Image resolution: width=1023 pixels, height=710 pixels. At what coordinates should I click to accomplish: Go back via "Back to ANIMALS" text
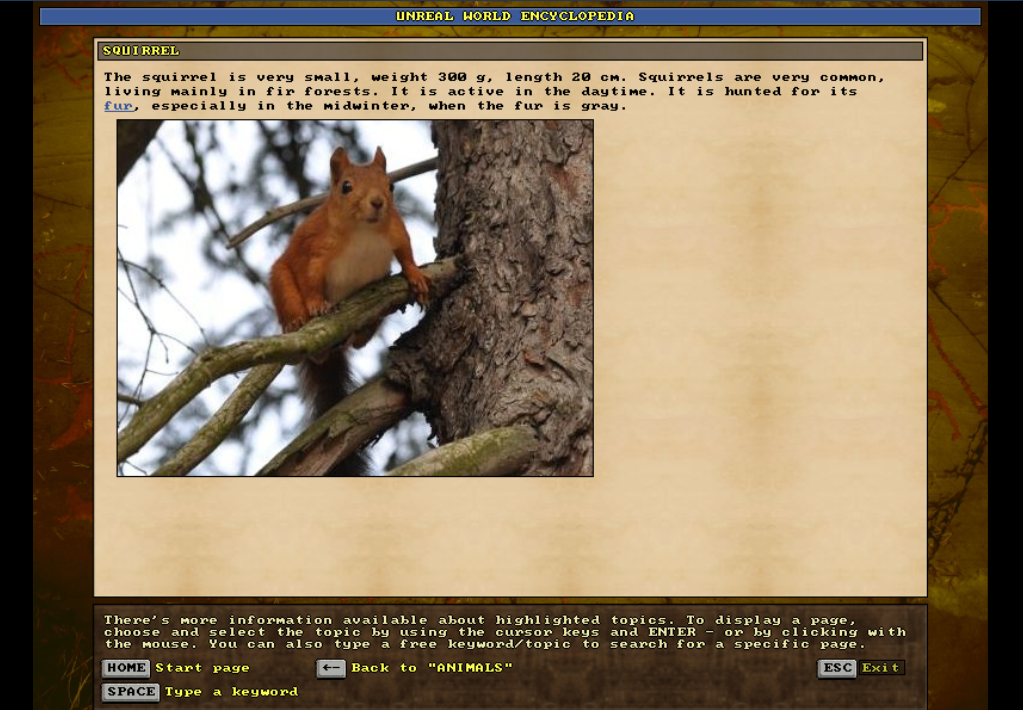point(431,668)
